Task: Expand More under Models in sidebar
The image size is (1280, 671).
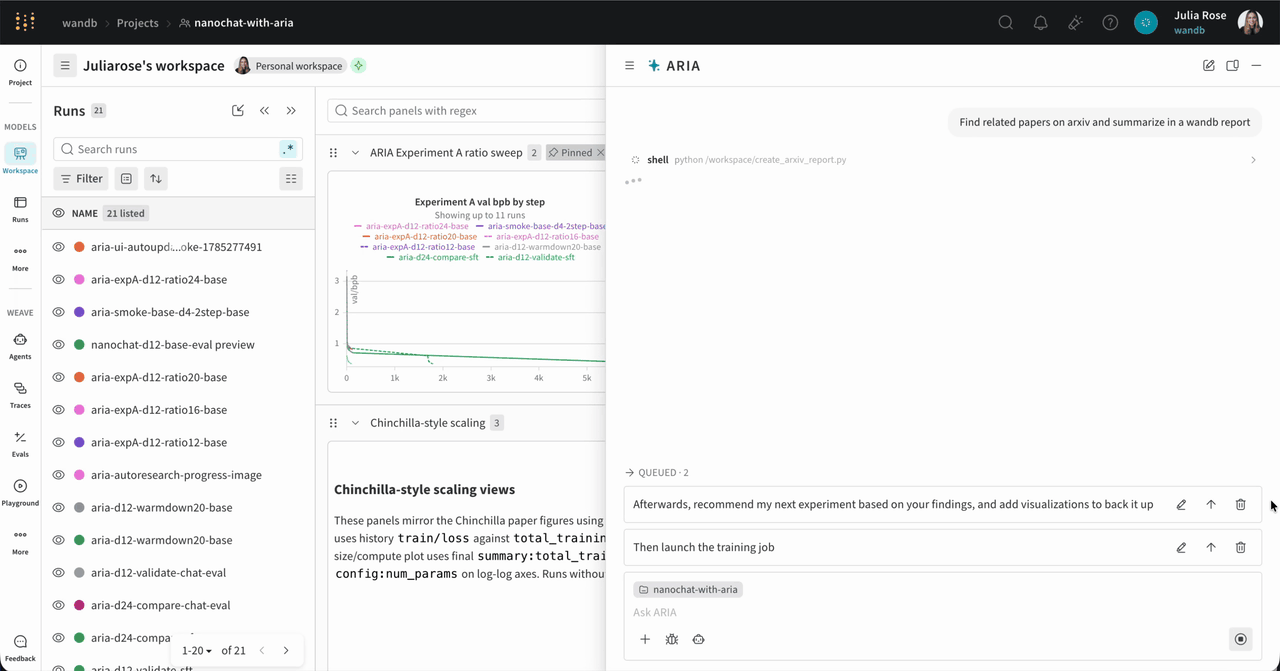Action: tap(20, 257)
